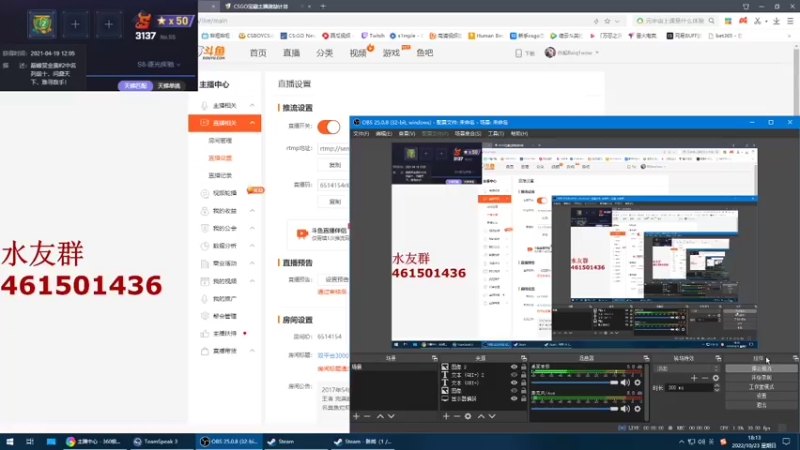Select the 图像 2 image source icon
Screen dimensions: 800x450
click(445, 367)
